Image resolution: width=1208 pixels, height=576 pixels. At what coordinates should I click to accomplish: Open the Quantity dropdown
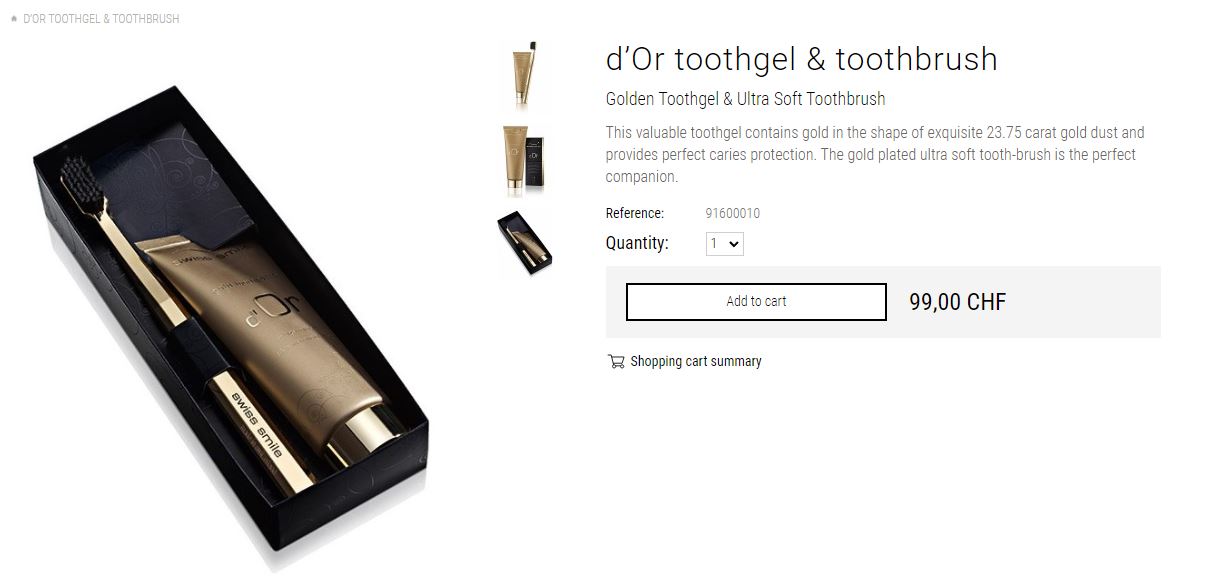coord(725,243)
